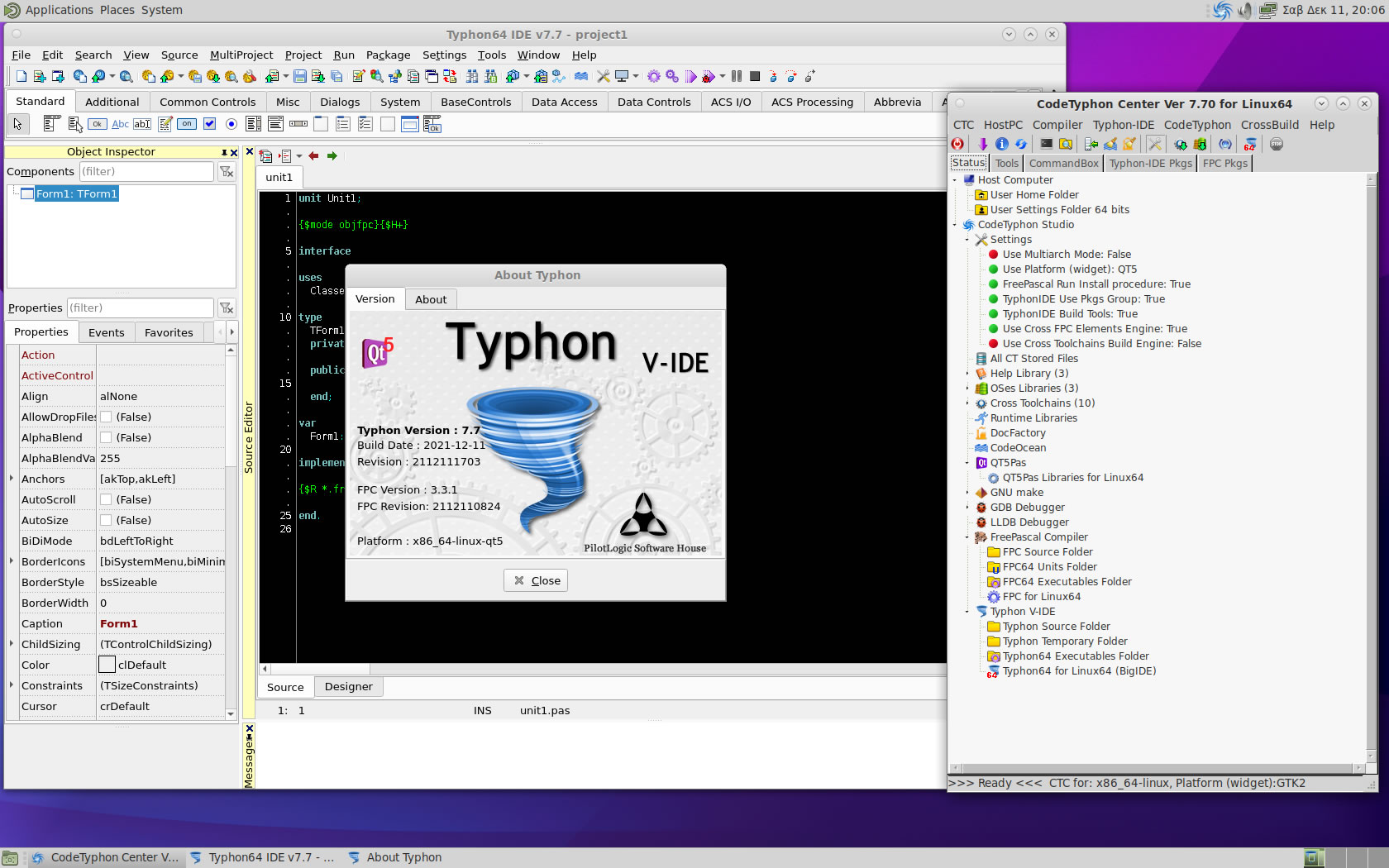
Task: Collapse the Settings tree node in CodeTyphon Center
Action: pos(967,240)
